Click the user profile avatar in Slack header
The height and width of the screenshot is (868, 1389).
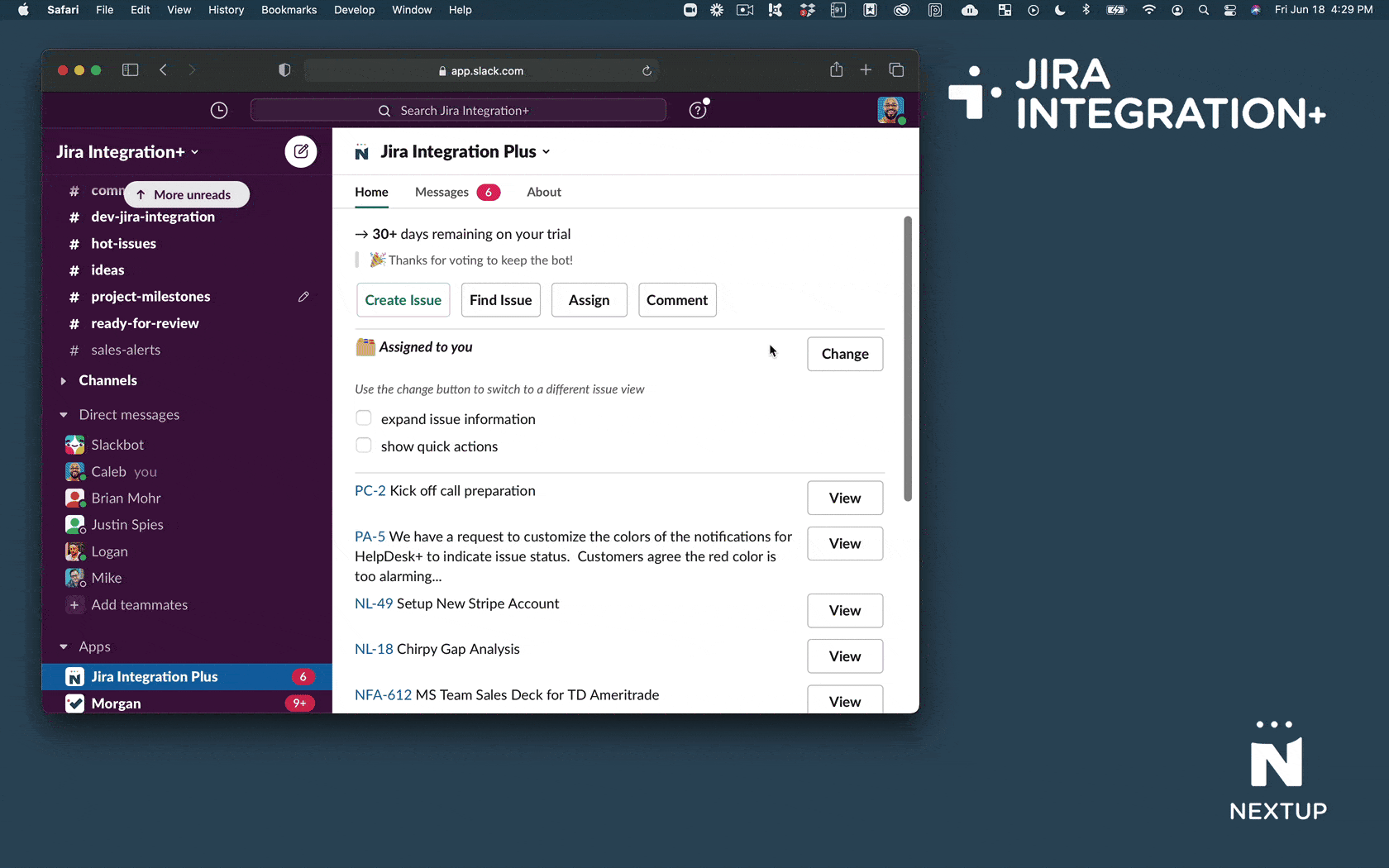tap(890, 110)
